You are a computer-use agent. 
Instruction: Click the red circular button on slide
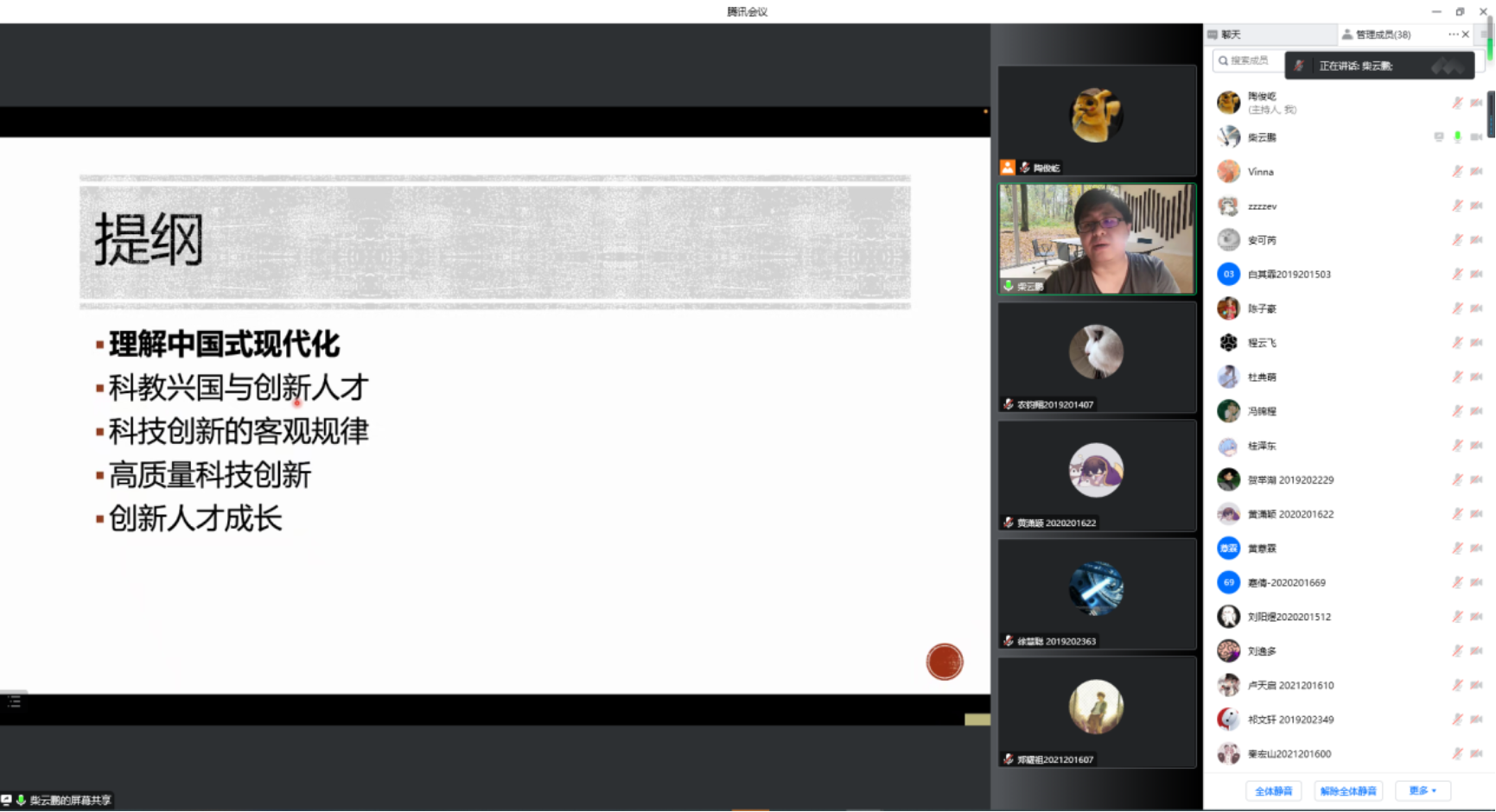click(x=944, y=663)
